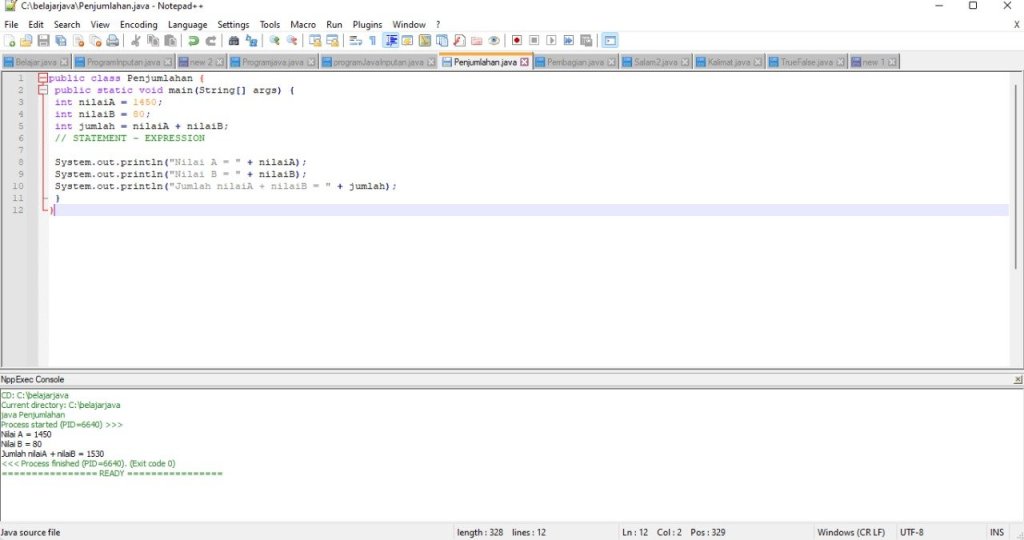
Task: Open Find with the binoculars icon
Action: tap(234, 41)
